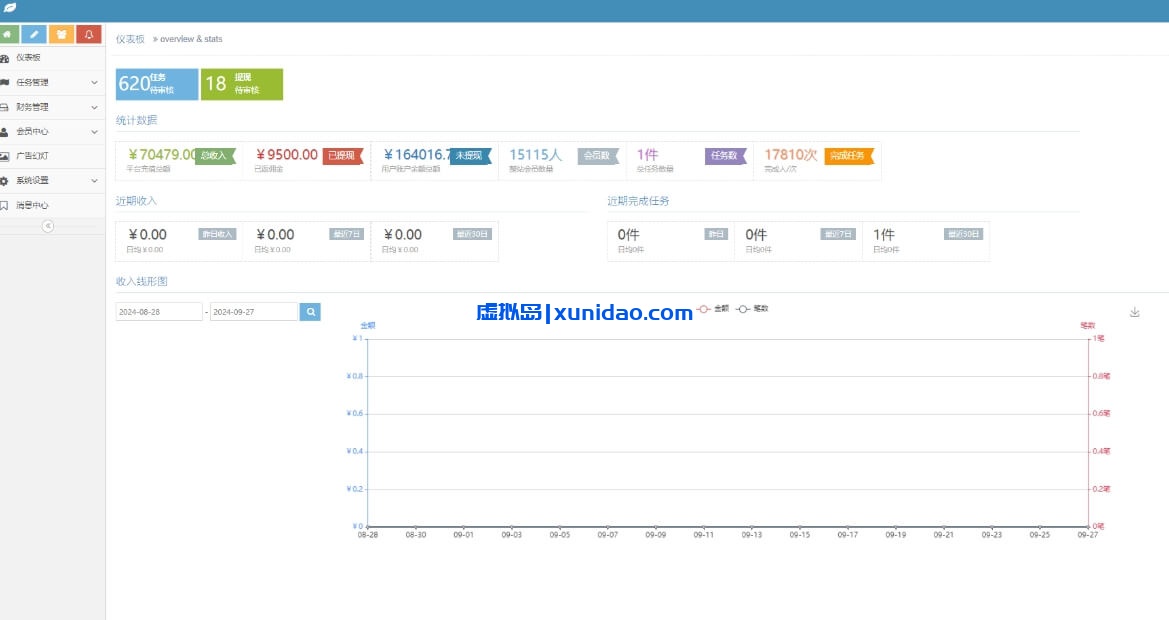This screenshot has width=1169, height=620.
Task: Open notifications via the red bell icon
Action: pos(86,33)
